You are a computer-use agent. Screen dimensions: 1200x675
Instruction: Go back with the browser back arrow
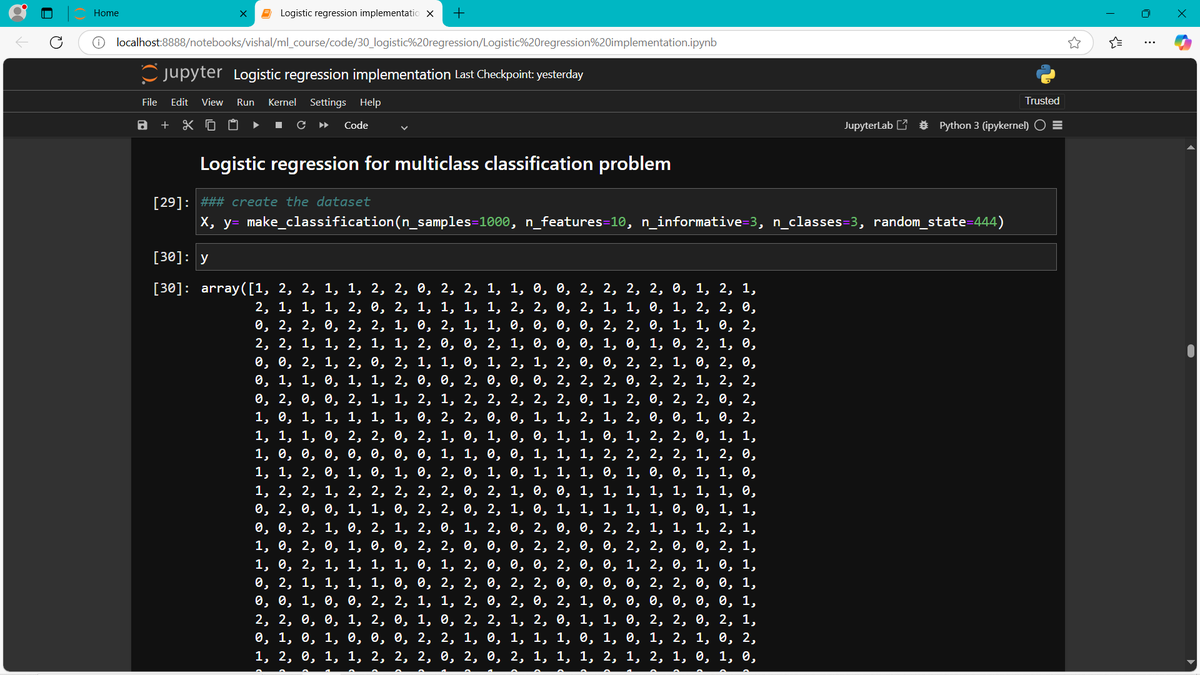[x=23, y=43]
